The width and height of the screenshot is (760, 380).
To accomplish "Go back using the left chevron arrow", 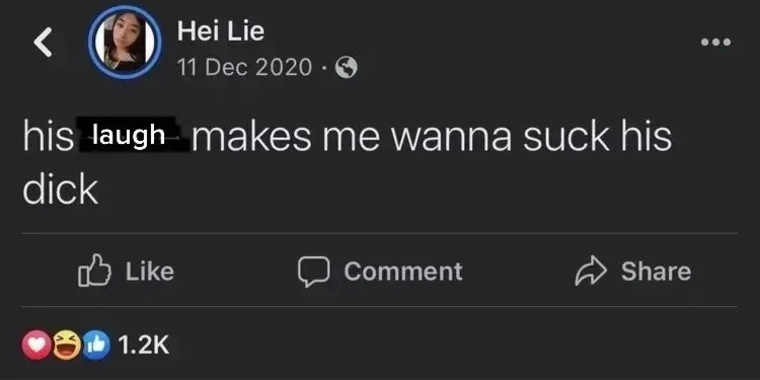I will tap(43, 42).
